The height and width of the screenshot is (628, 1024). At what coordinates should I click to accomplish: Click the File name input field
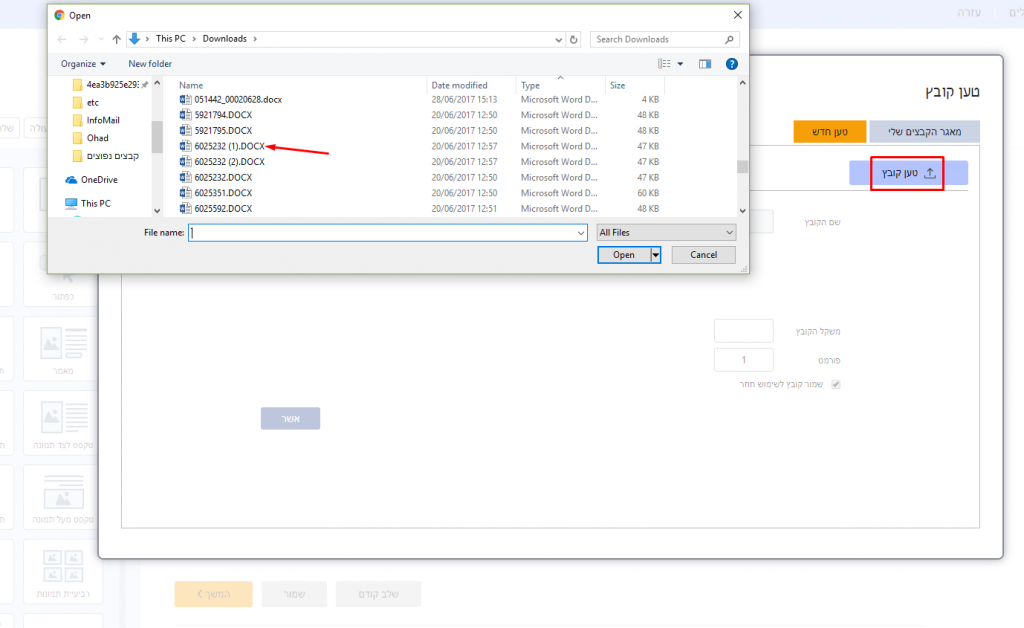pyautogui.click(x=387, y=232)
